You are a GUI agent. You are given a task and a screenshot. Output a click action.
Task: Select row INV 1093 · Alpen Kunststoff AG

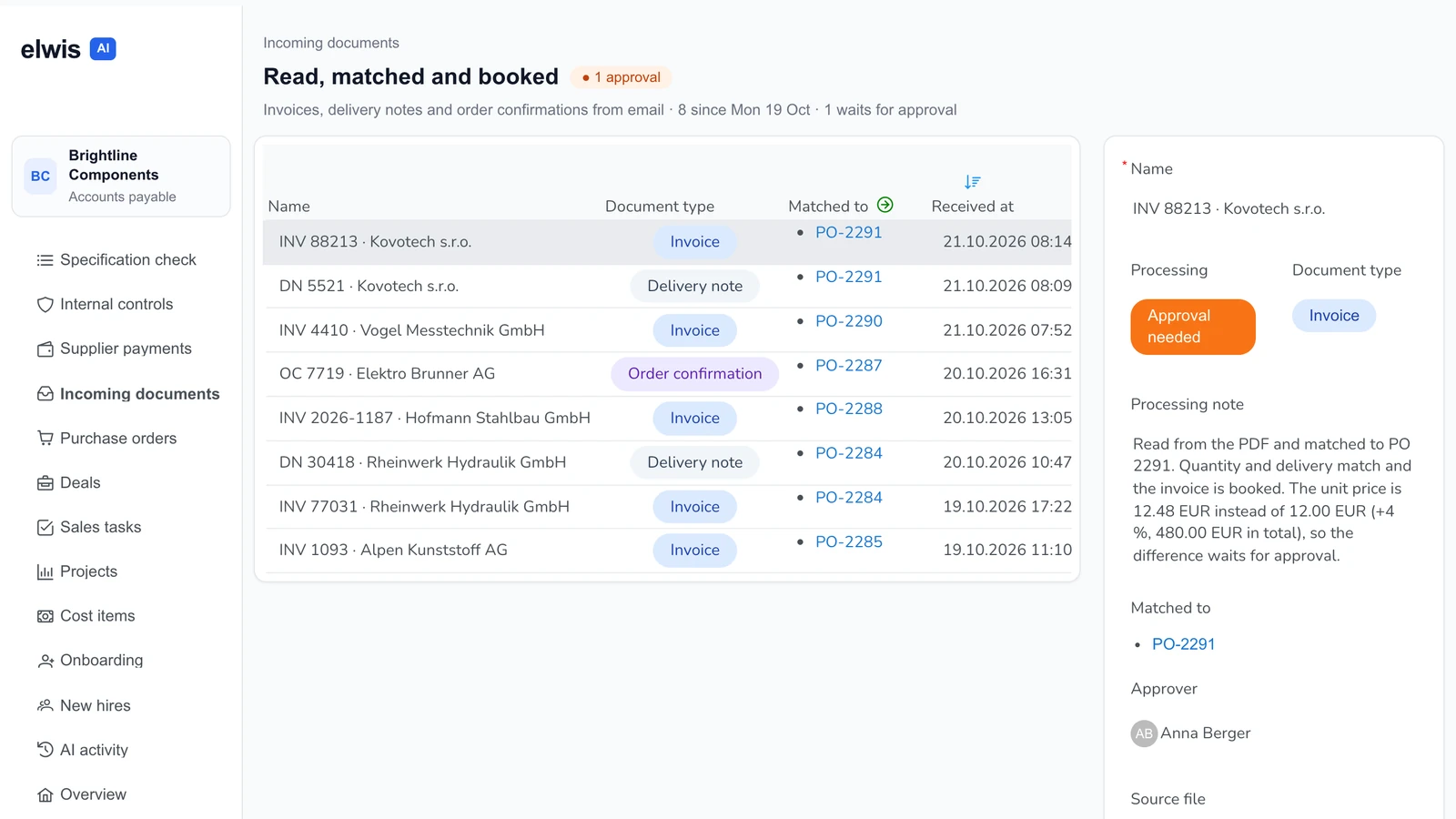click(667, 551)
